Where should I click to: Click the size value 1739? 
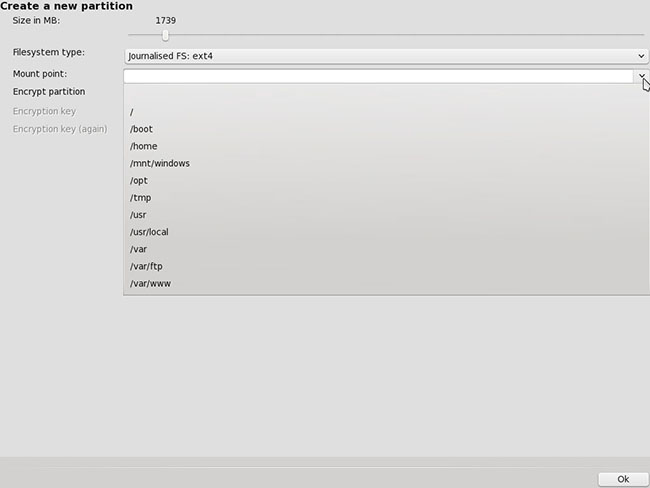point(165,20)
